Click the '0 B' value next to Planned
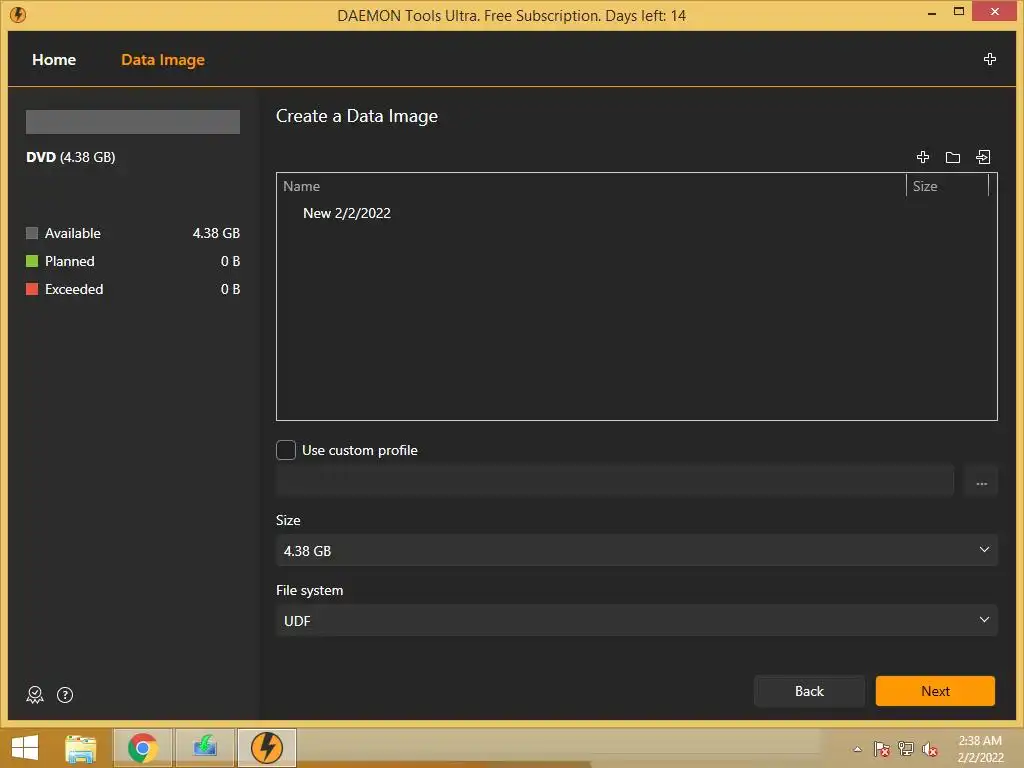 pyautogui.click(x=231, y=261)
